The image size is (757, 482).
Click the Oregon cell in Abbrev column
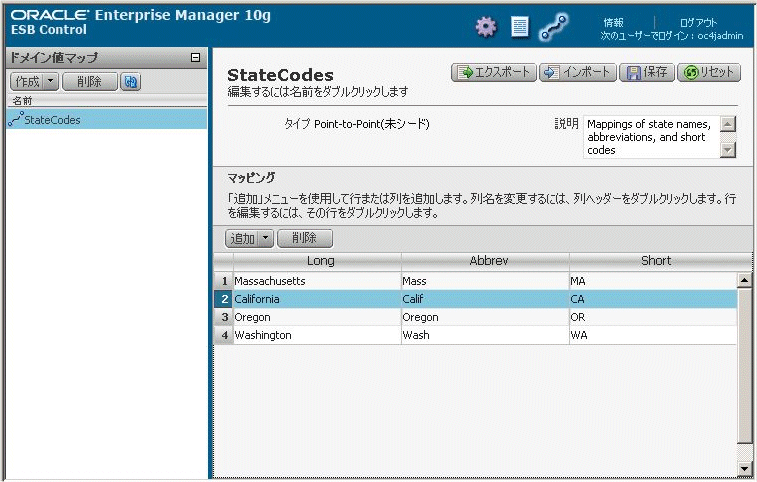point(485,317)
